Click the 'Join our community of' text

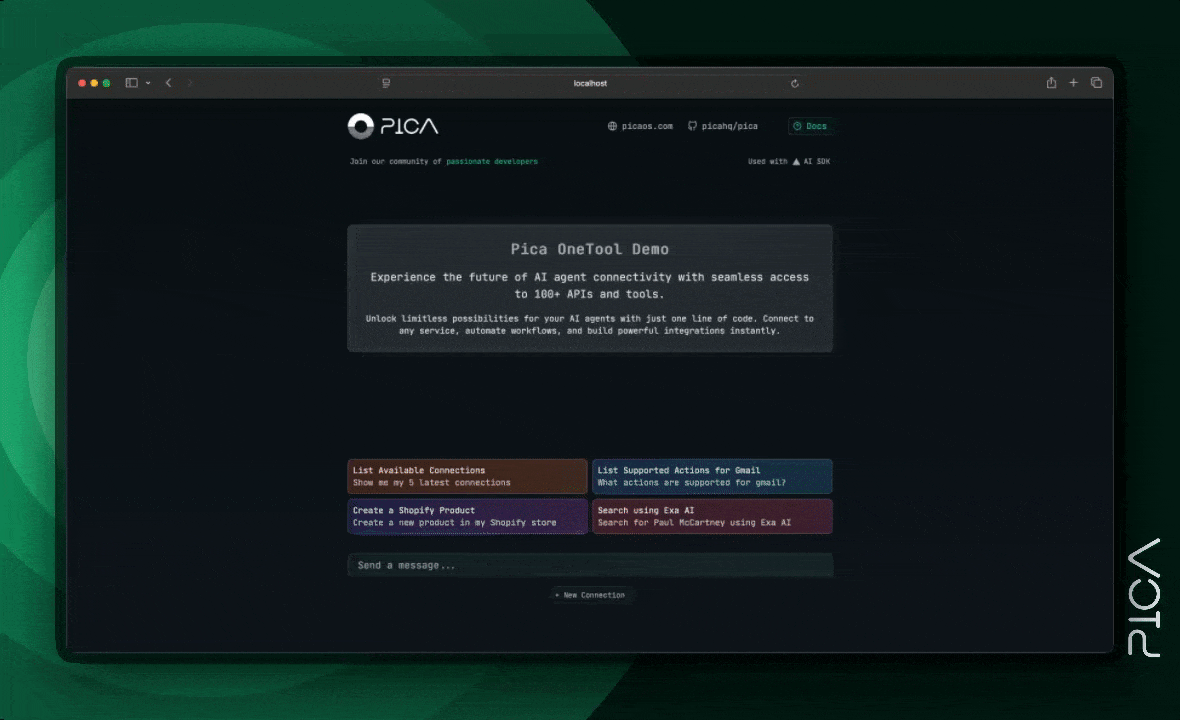pyautogui.click(x=396, y=162)
